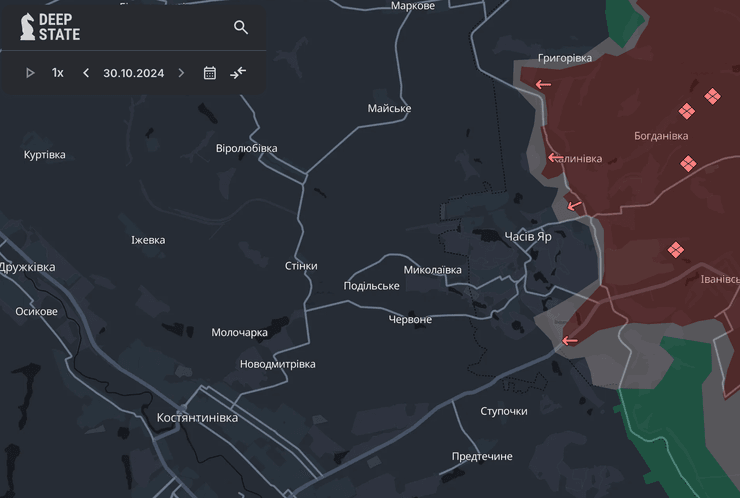This screenshot has height=498, width=740.
Task: Click the 30.10.2024 date text
Action: click(x=134, y=73)
